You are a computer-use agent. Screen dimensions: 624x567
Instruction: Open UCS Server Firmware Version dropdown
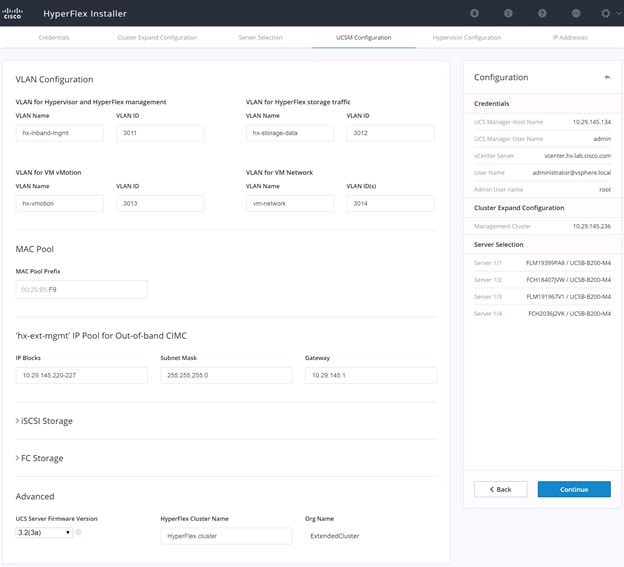[x=44, y=532]
